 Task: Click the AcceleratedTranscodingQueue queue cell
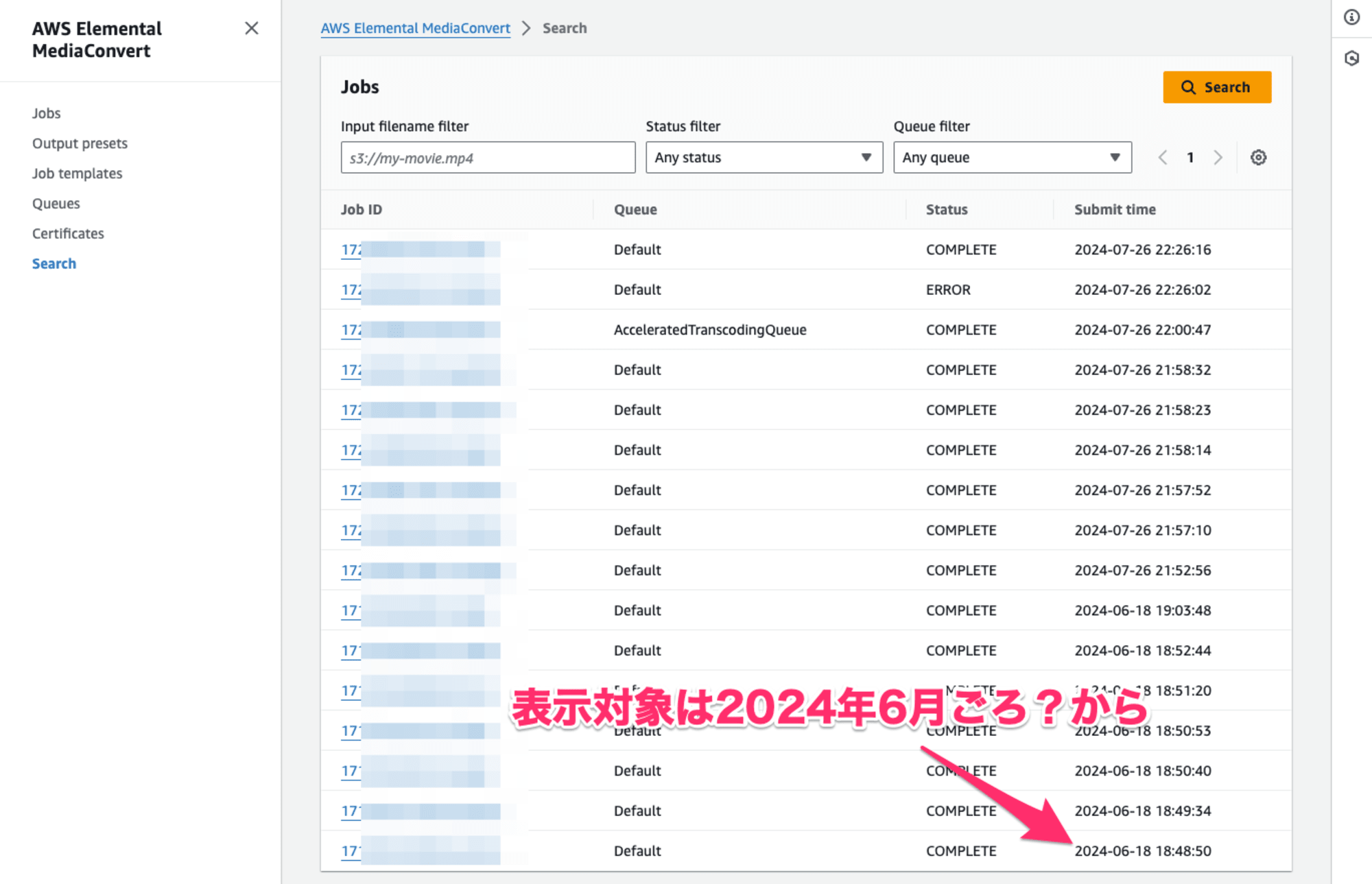coord(710,330)
